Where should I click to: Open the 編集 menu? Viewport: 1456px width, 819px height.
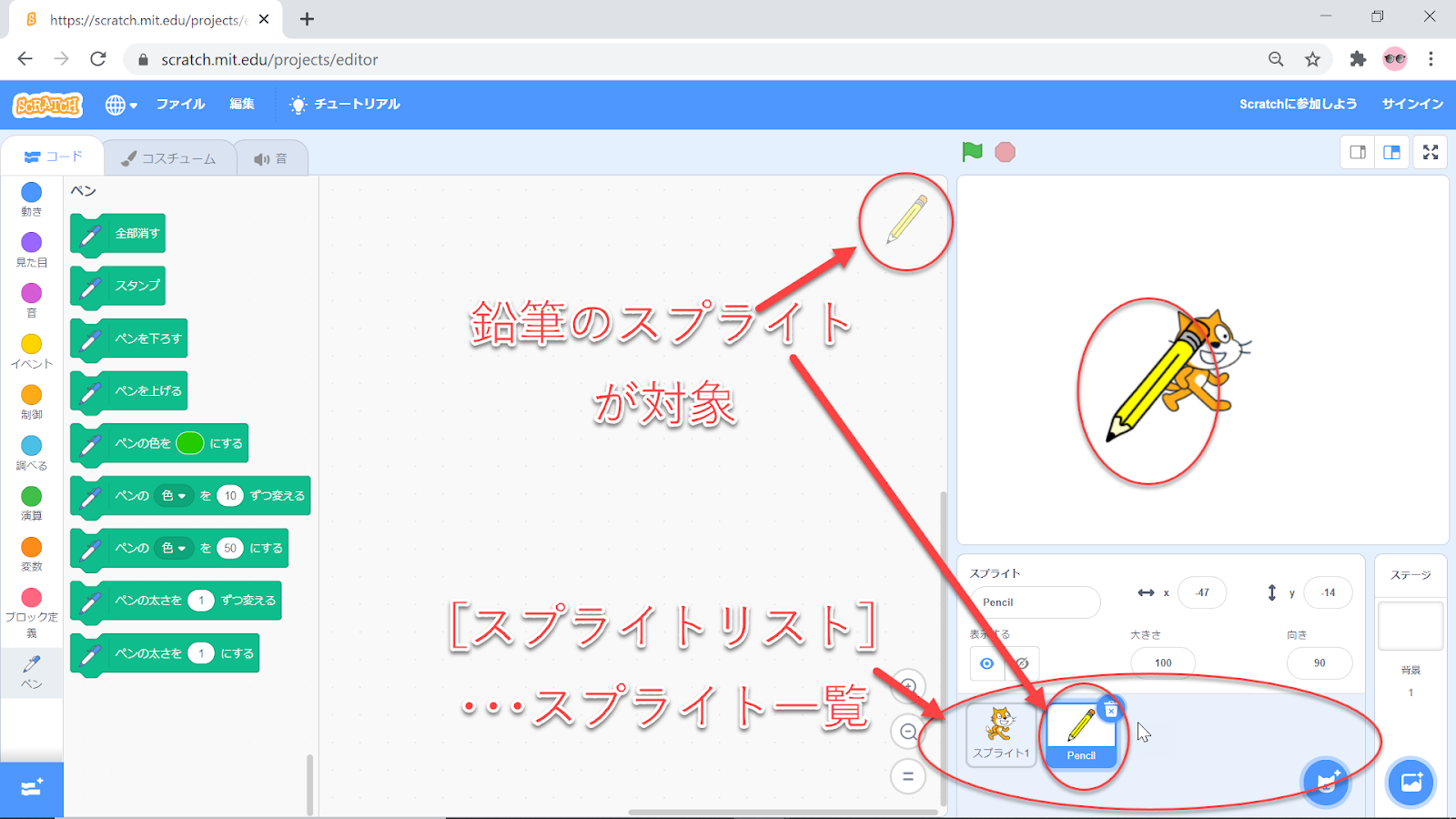point(242,104)
